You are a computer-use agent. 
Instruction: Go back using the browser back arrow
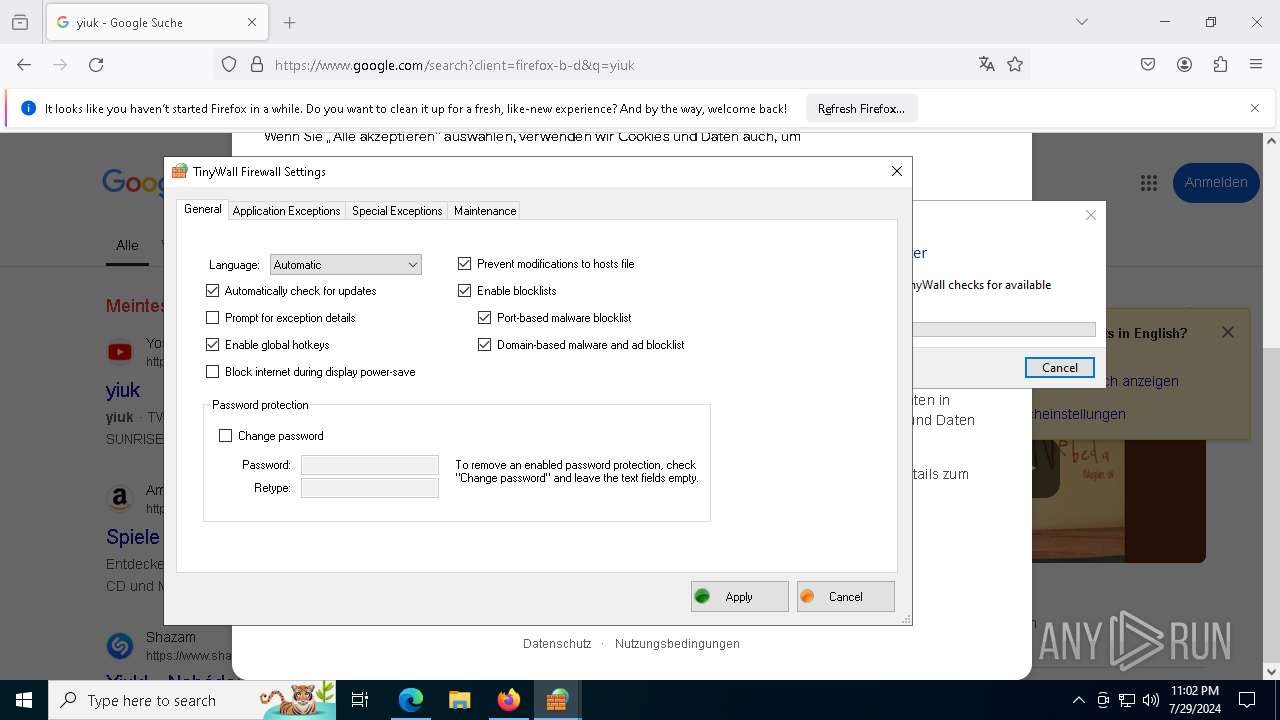point(24,65)
